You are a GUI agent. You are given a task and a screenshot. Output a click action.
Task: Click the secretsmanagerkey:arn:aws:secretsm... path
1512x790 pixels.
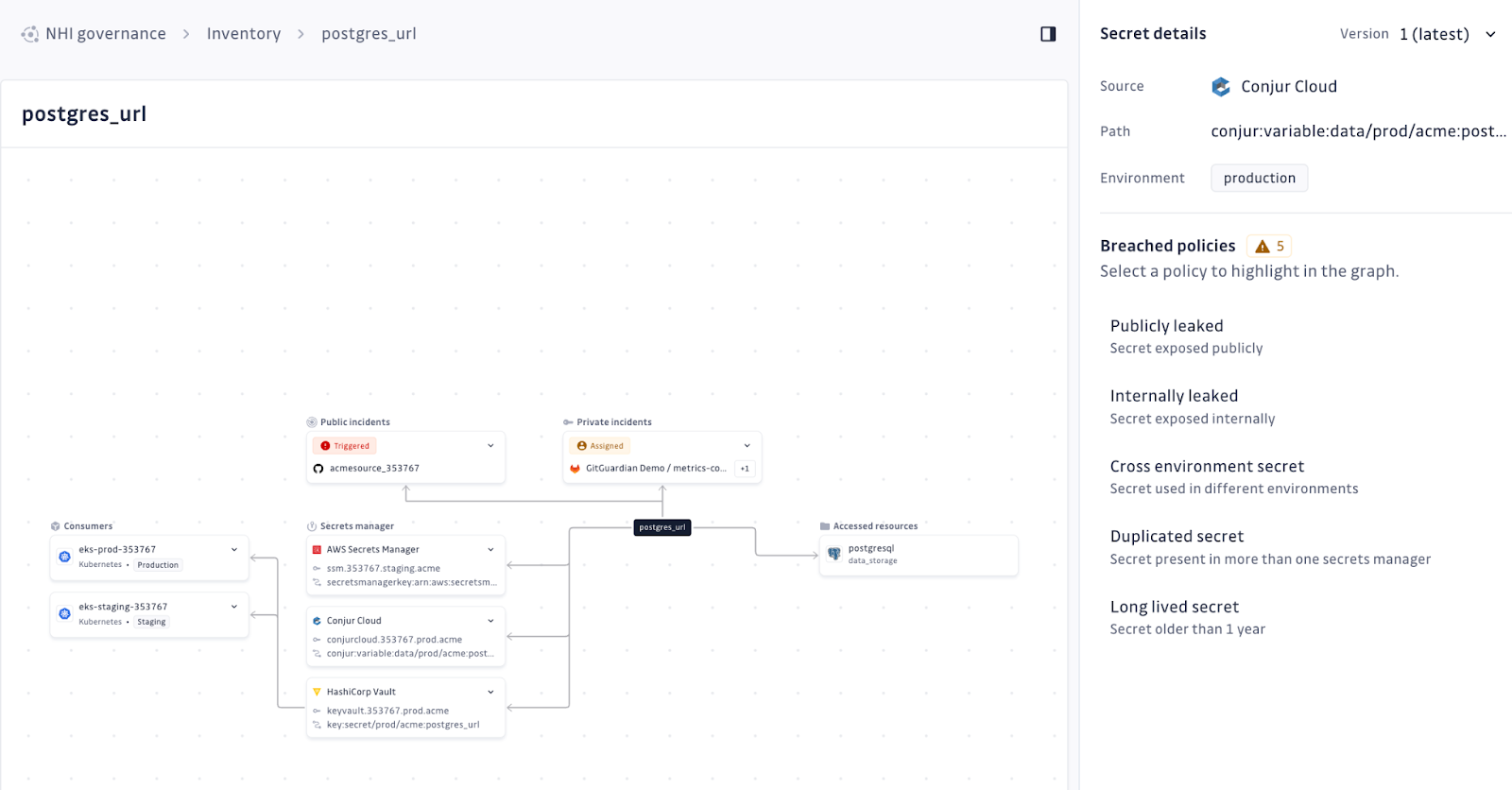[x=411, y=582]
